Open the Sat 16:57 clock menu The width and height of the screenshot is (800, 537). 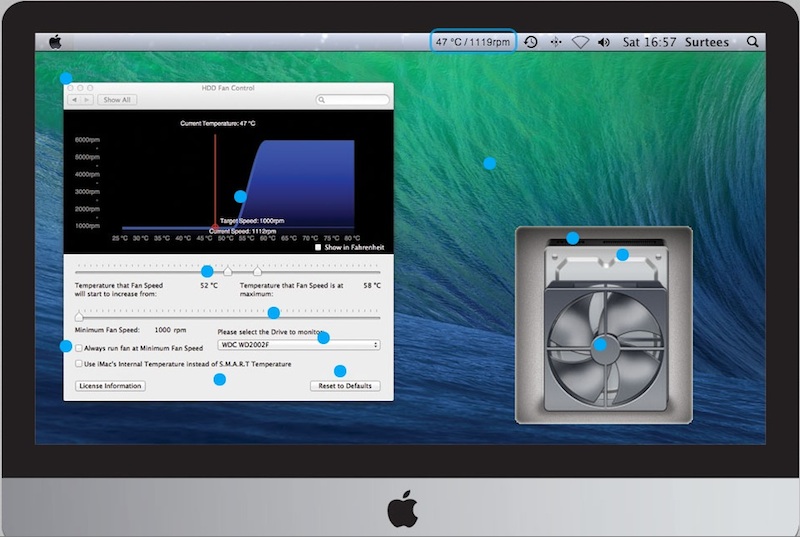(649, 42)
